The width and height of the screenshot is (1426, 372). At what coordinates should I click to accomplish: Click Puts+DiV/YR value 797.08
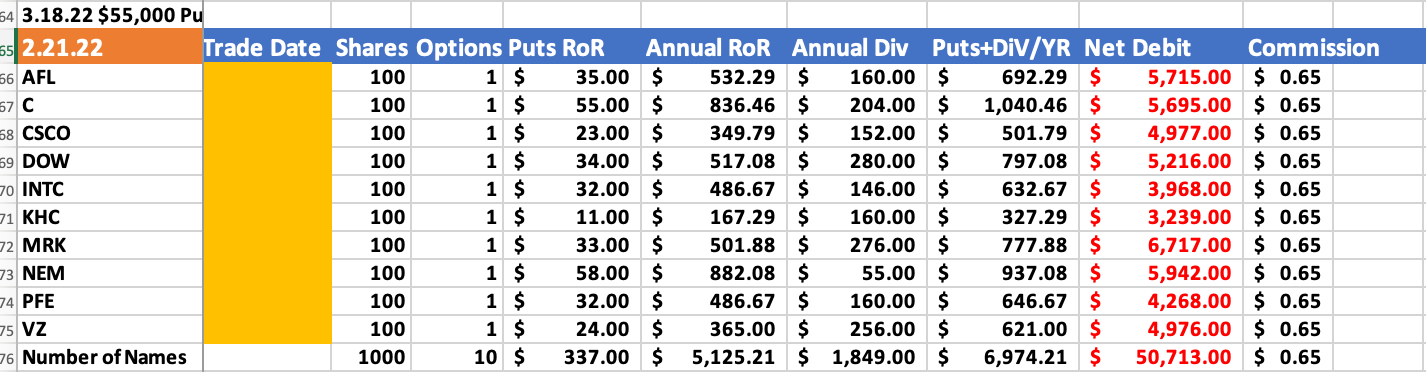tap(1003, 161)
